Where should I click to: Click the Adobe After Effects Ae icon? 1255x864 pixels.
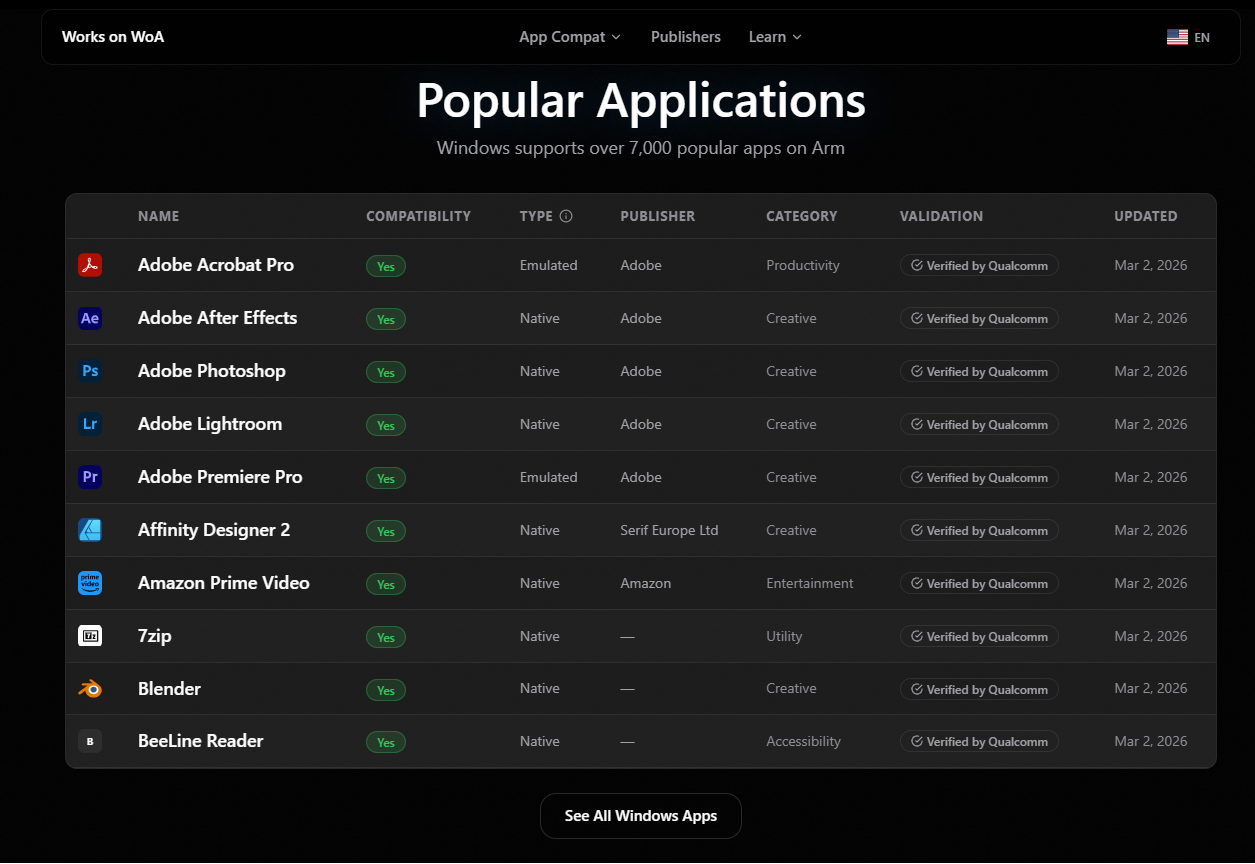tap(90, 318)
